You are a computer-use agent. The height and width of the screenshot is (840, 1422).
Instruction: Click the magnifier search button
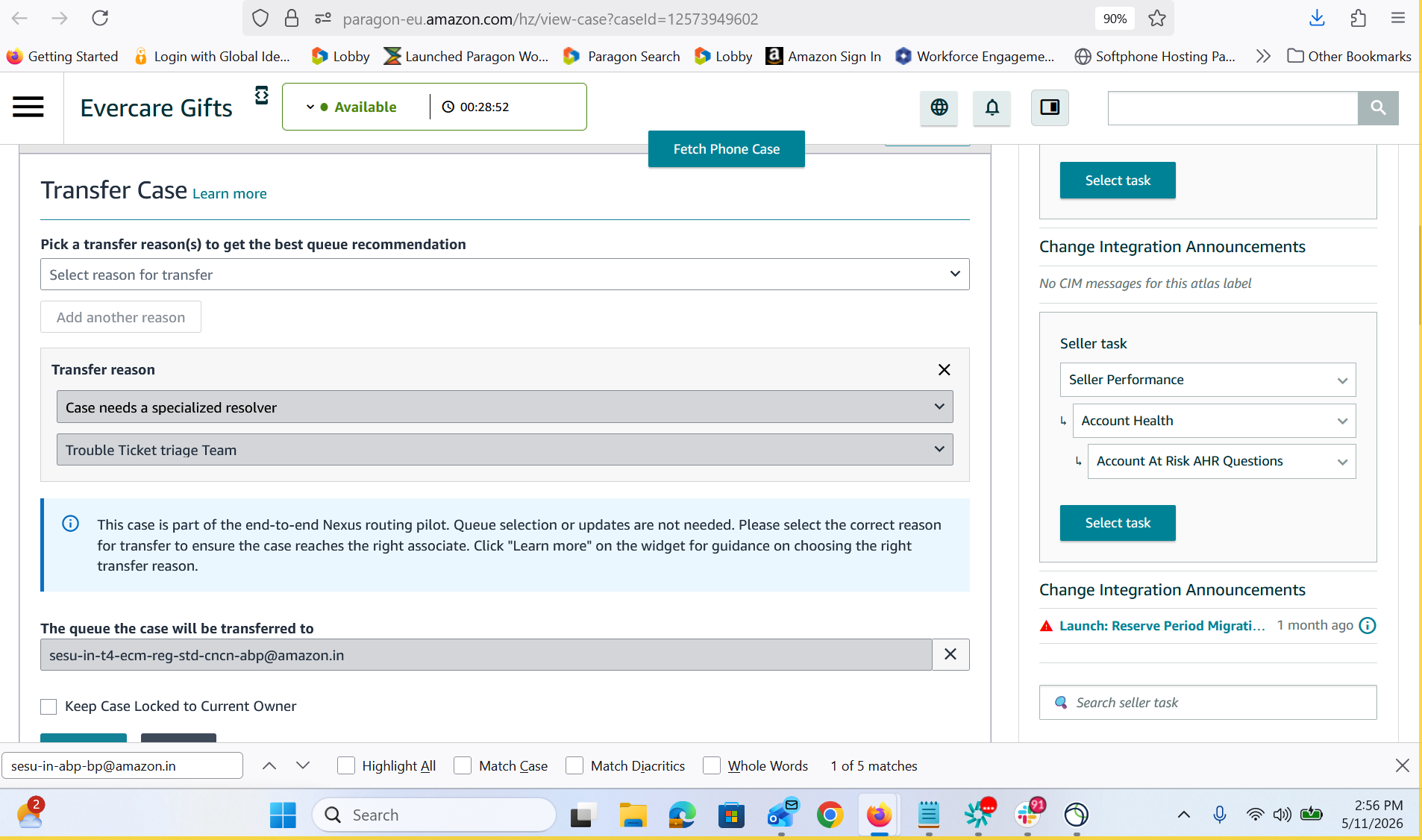coord(1378,108)
